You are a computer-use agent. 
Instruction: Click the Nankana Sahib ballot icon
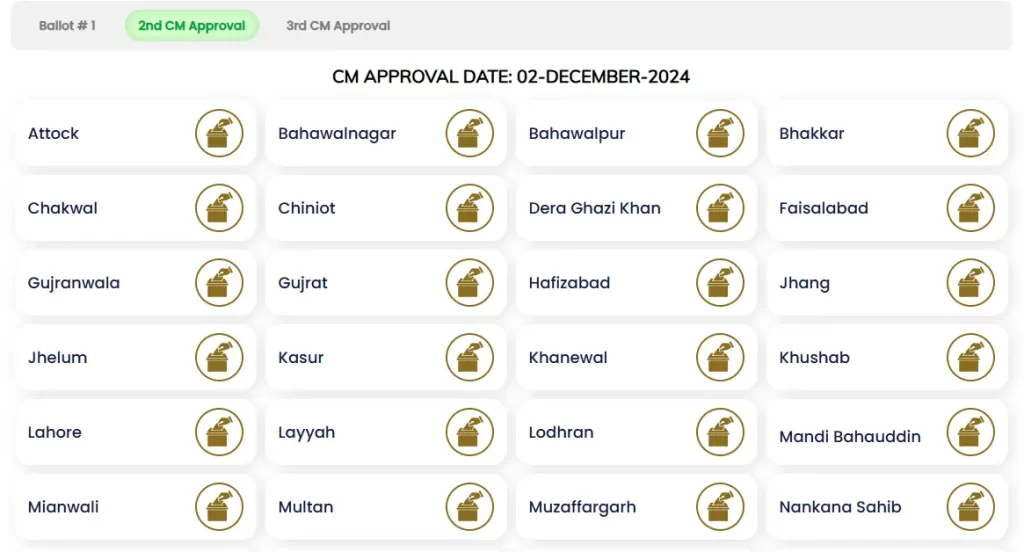coord(970,507)
